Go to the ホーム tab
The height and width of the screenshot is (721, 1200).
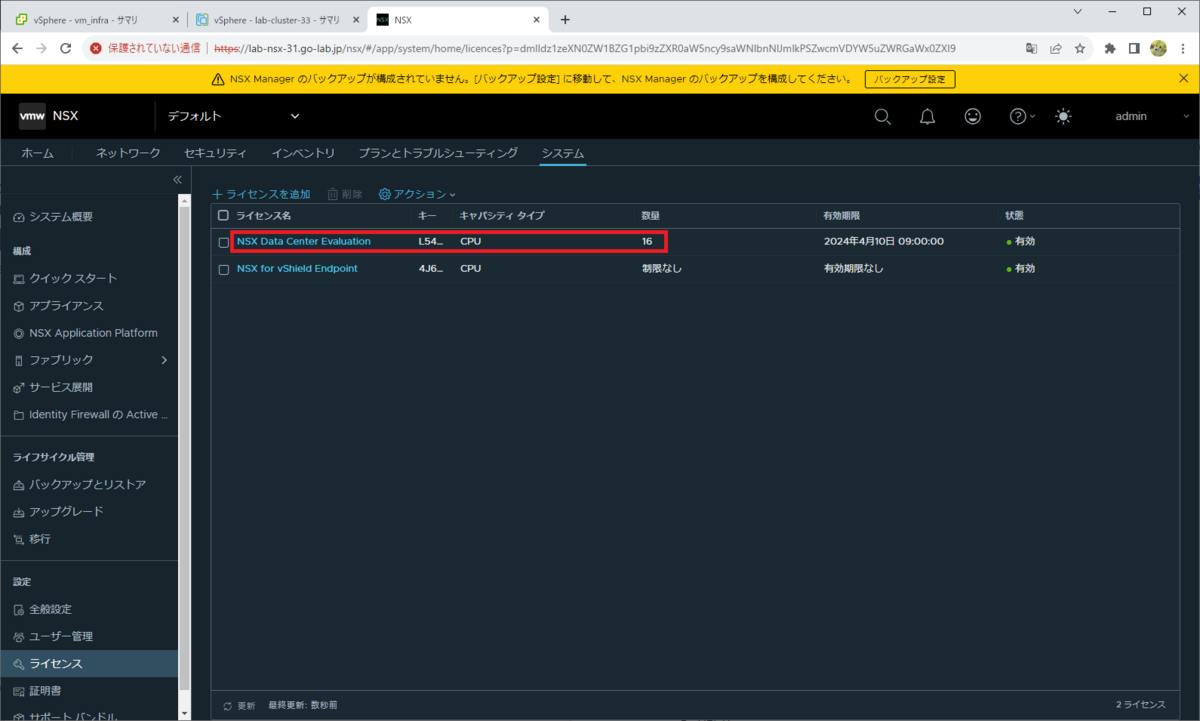[37, 153]
